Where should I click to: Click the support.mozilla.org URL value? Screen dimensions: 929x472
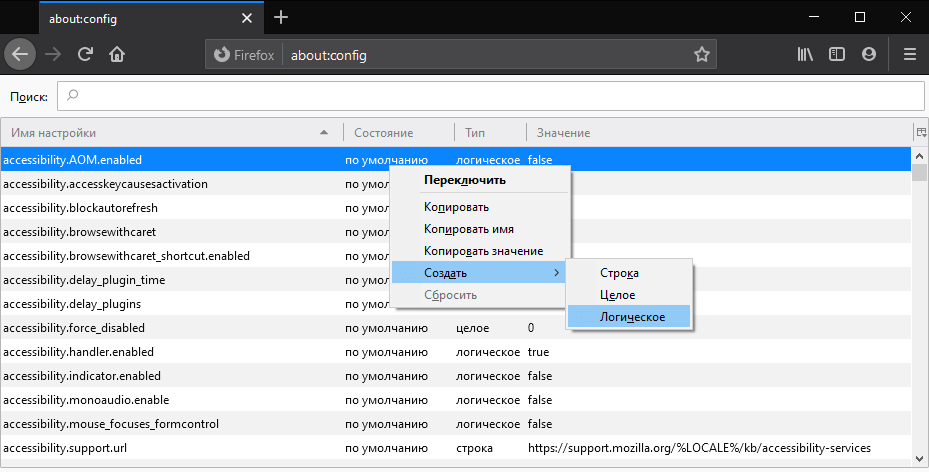click(699, 448)
